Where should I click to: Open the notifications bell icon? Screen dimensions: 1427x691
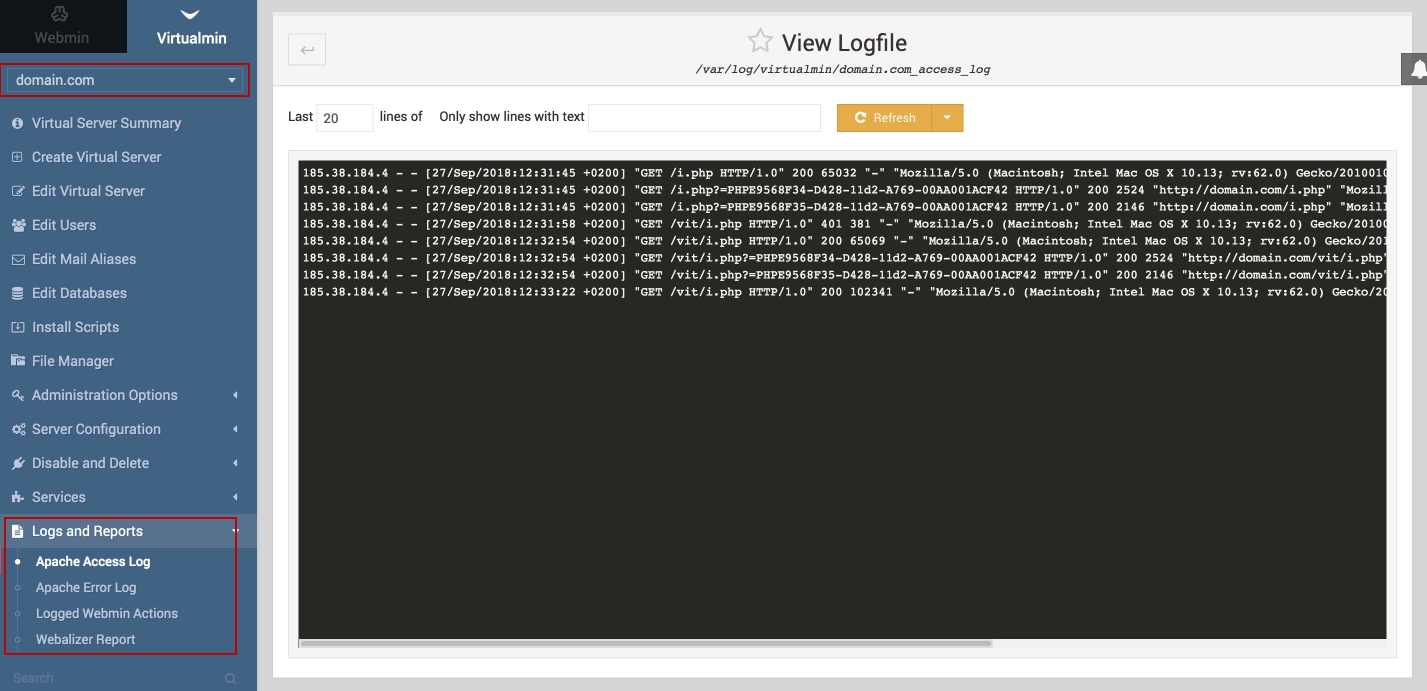click(1417, 70)
